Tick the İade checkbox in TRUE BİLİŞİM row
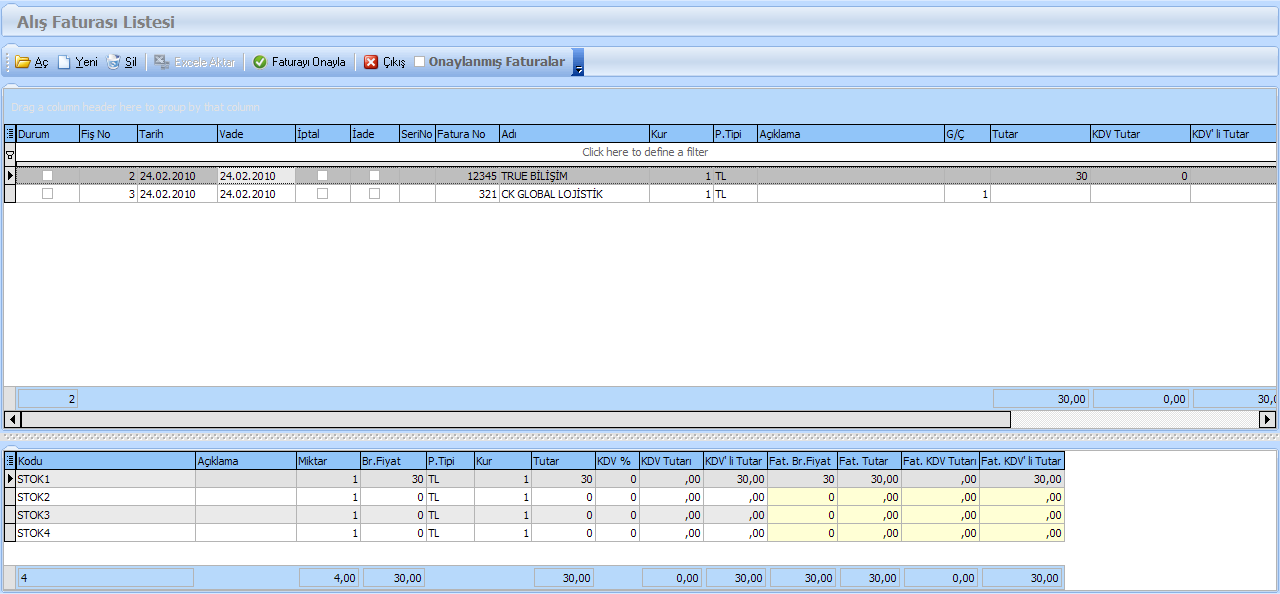 374,176
